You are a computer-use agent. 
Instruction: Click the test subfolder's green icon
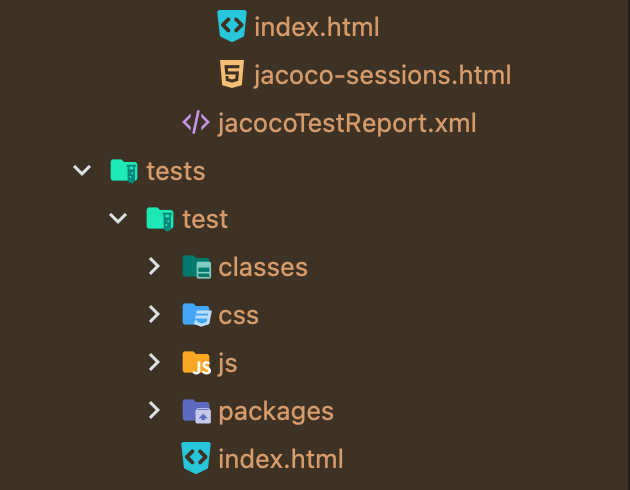[160, 218]
